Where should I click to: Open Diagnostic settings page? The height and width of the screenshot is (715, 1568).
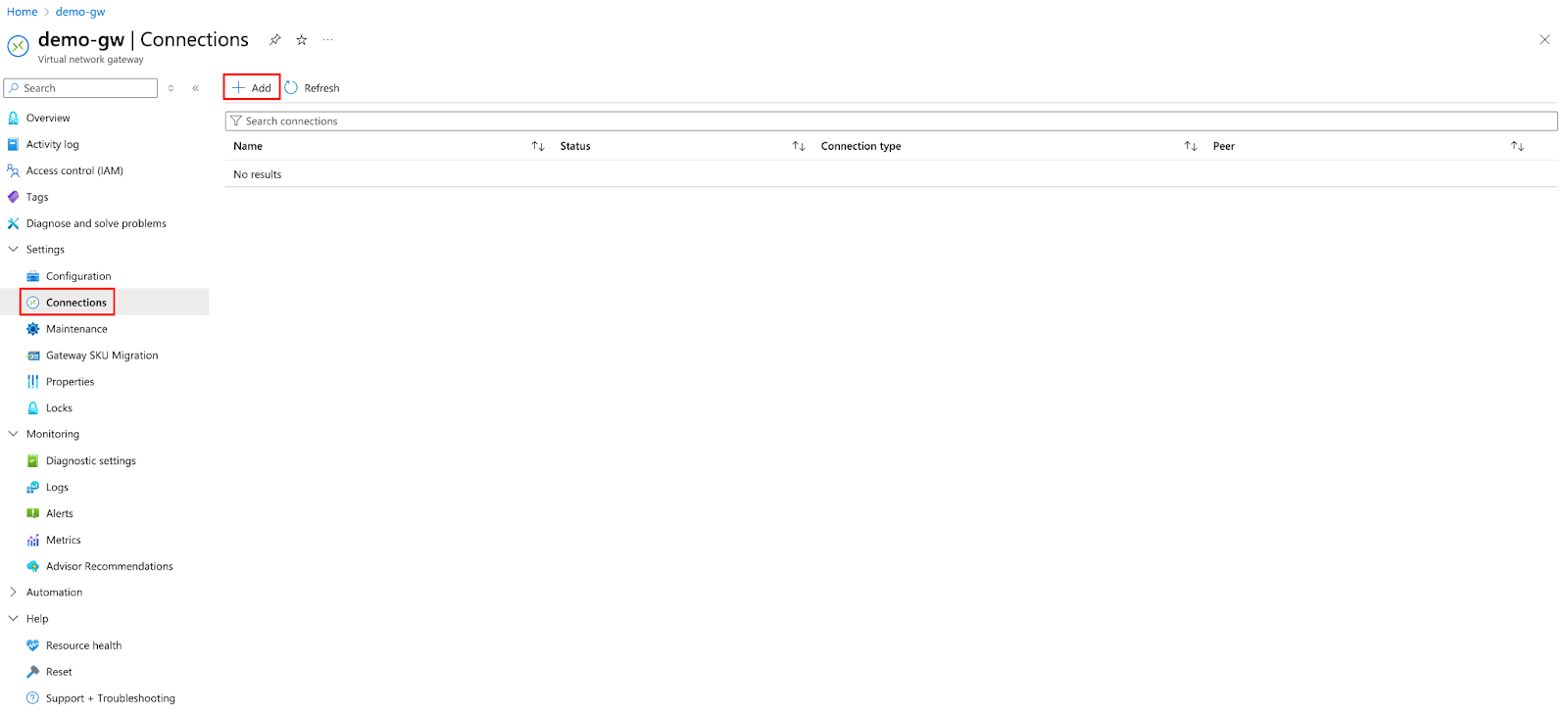coord(91,461)
